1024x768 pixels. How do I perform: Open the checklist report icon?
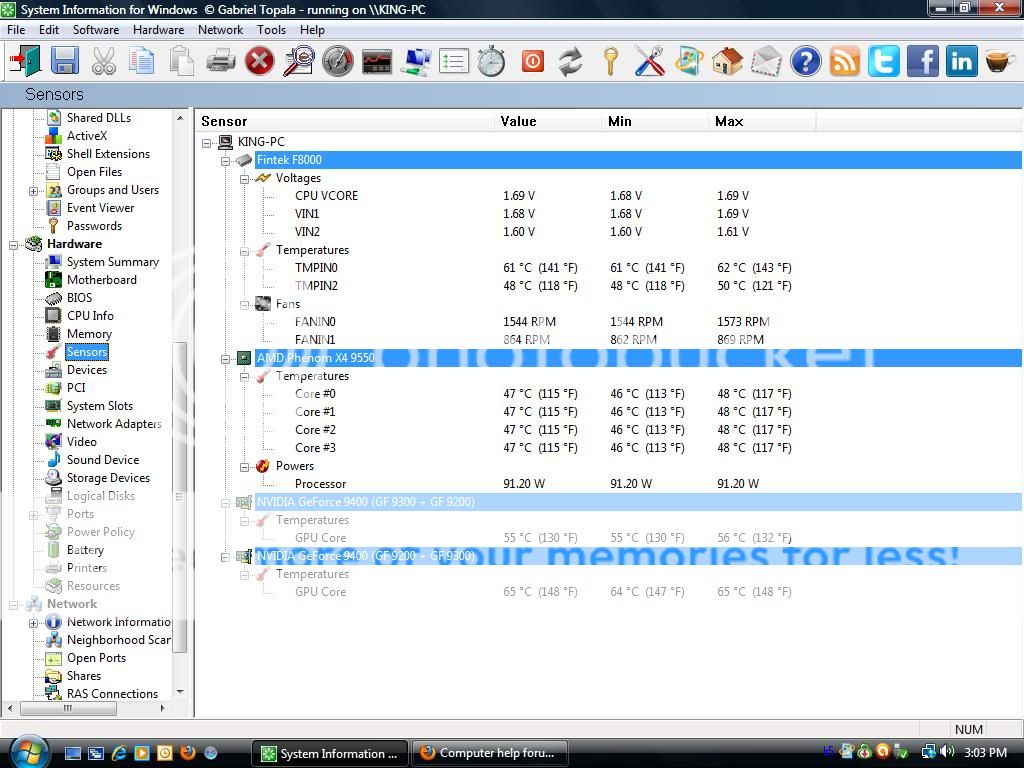tap(454, 61)
